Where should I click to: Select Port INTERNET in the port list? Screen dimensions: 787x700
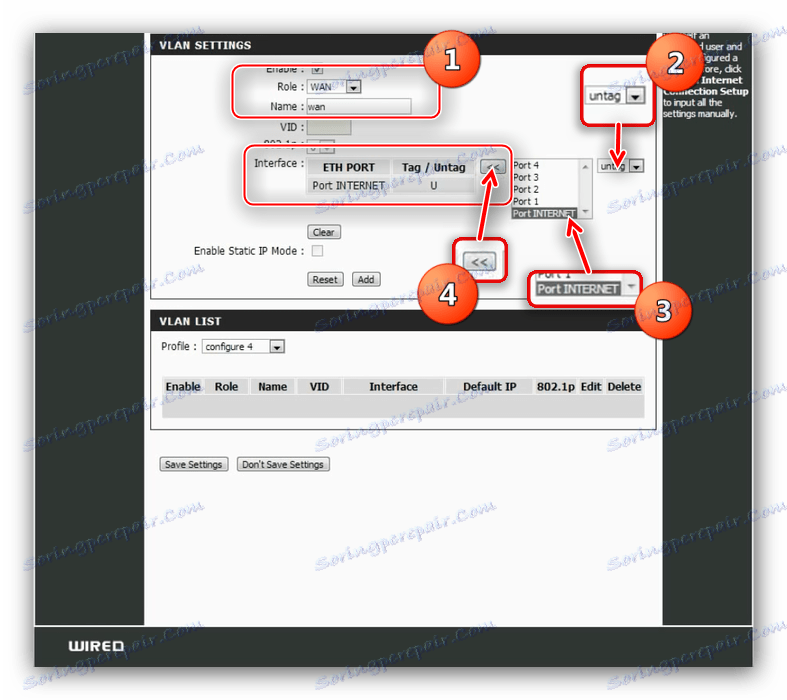[x=545, y=213]
